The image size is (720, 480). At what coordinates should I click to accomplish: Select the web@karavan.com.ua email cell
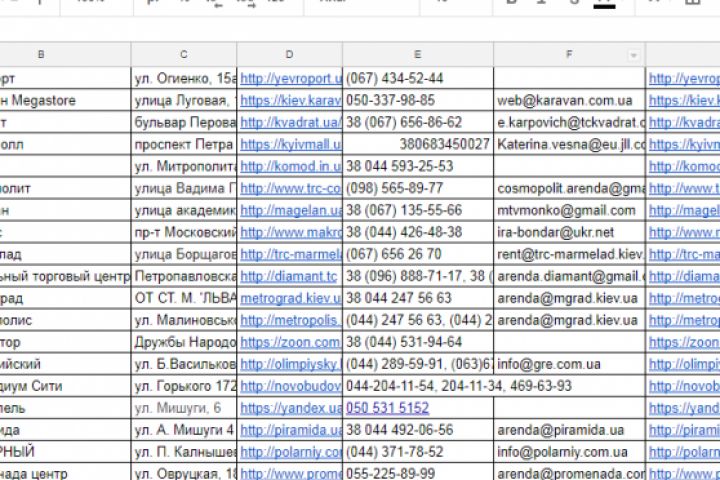[569, 101]
